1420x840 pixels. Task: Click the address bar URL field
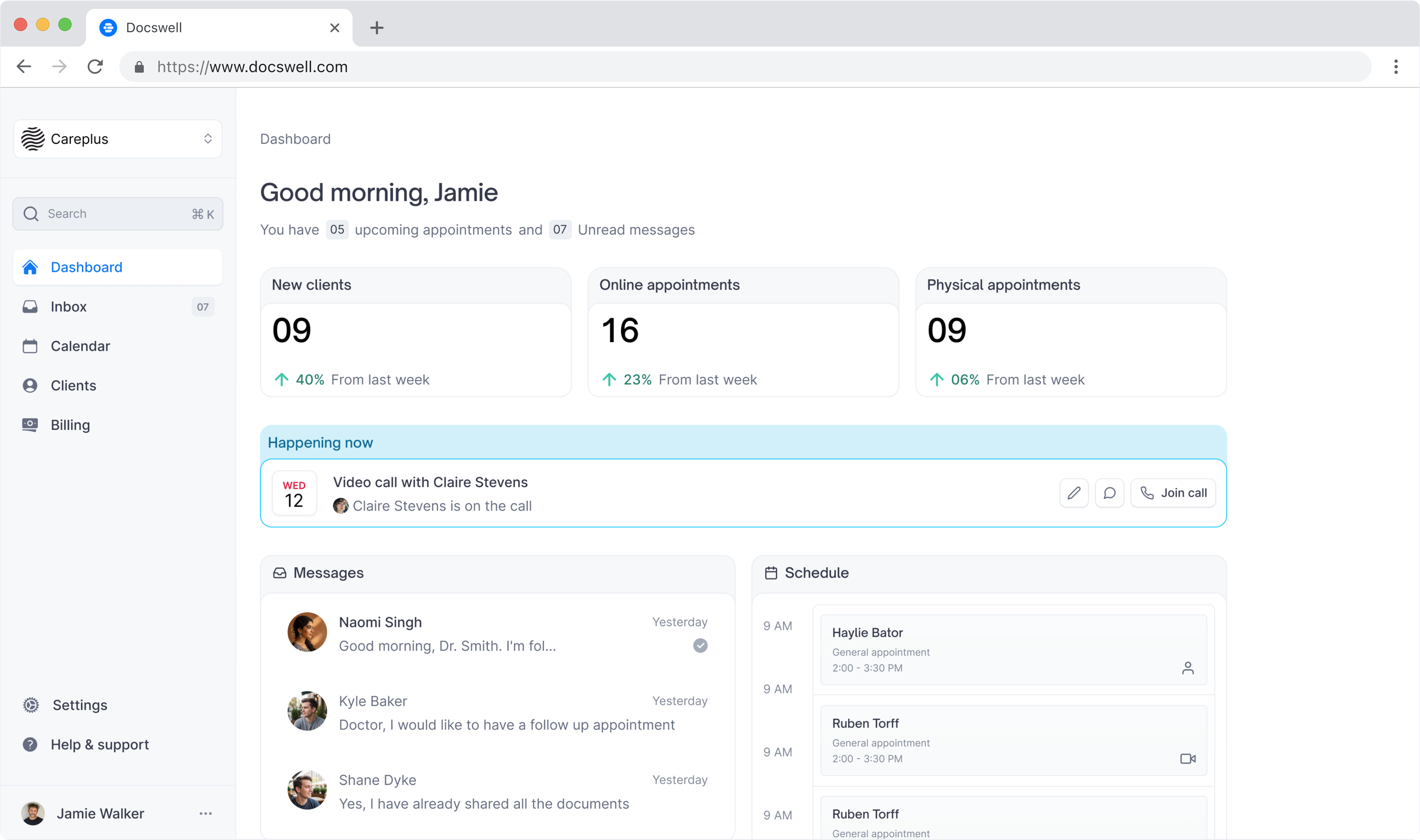(x=745, y=67)
